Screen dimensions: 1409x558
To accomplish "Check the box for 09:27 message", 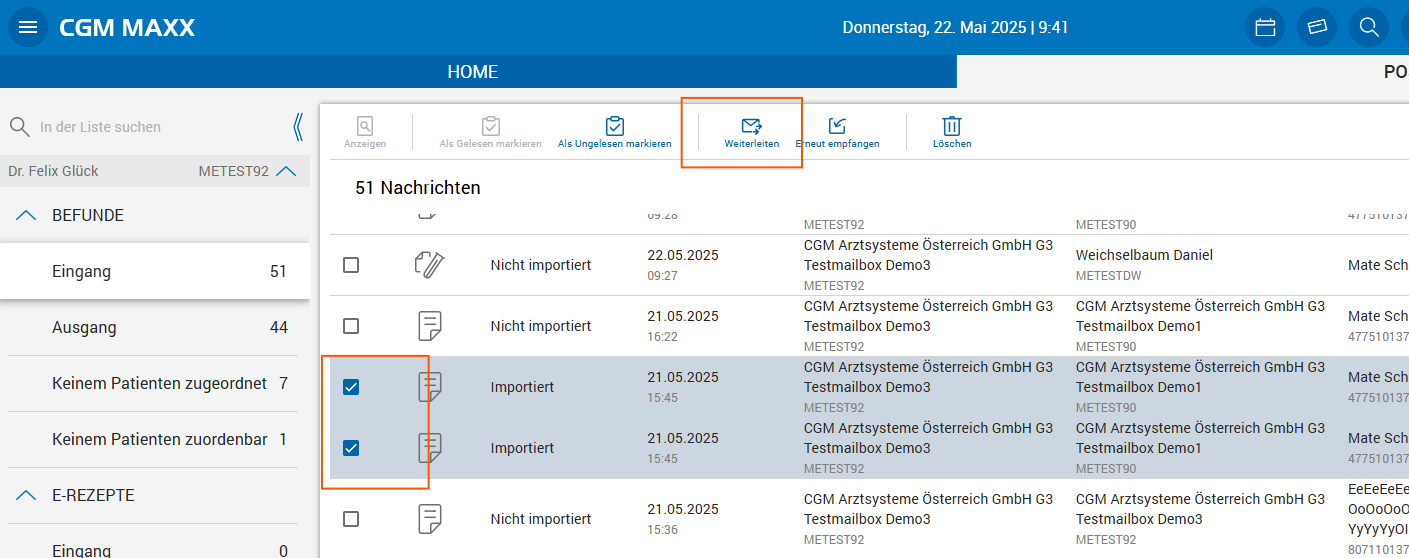I will click(x=351, y=265).
